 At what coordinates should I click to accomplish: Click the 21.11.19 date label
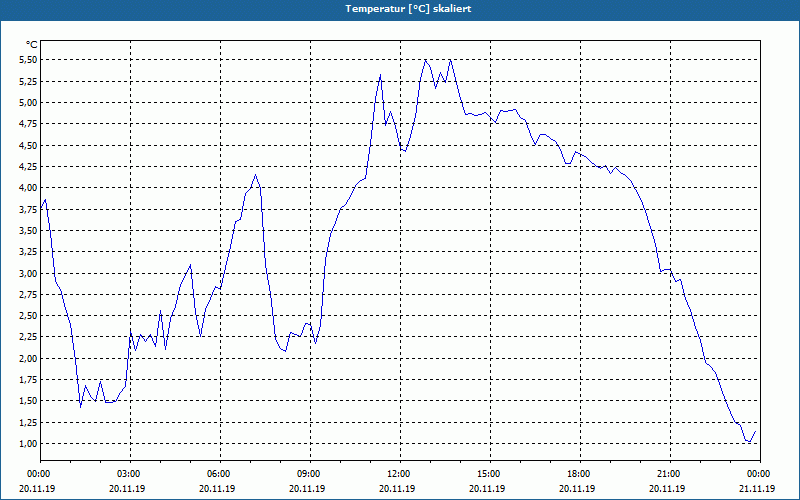(x=757, y=488)
